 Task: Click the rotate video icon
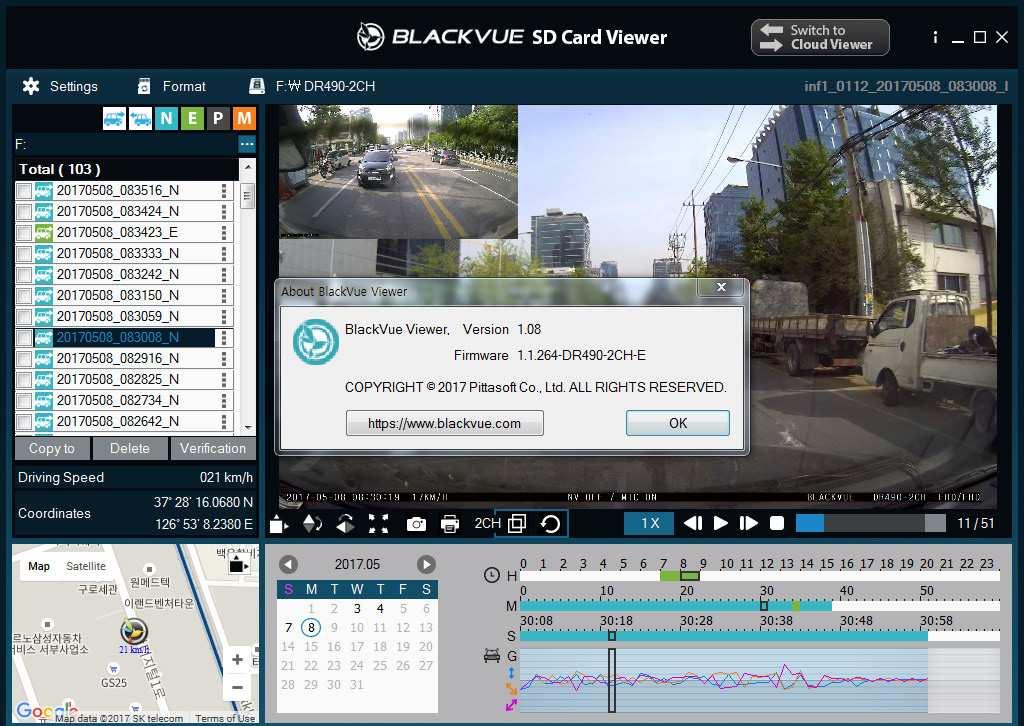[x=279, y=524]
